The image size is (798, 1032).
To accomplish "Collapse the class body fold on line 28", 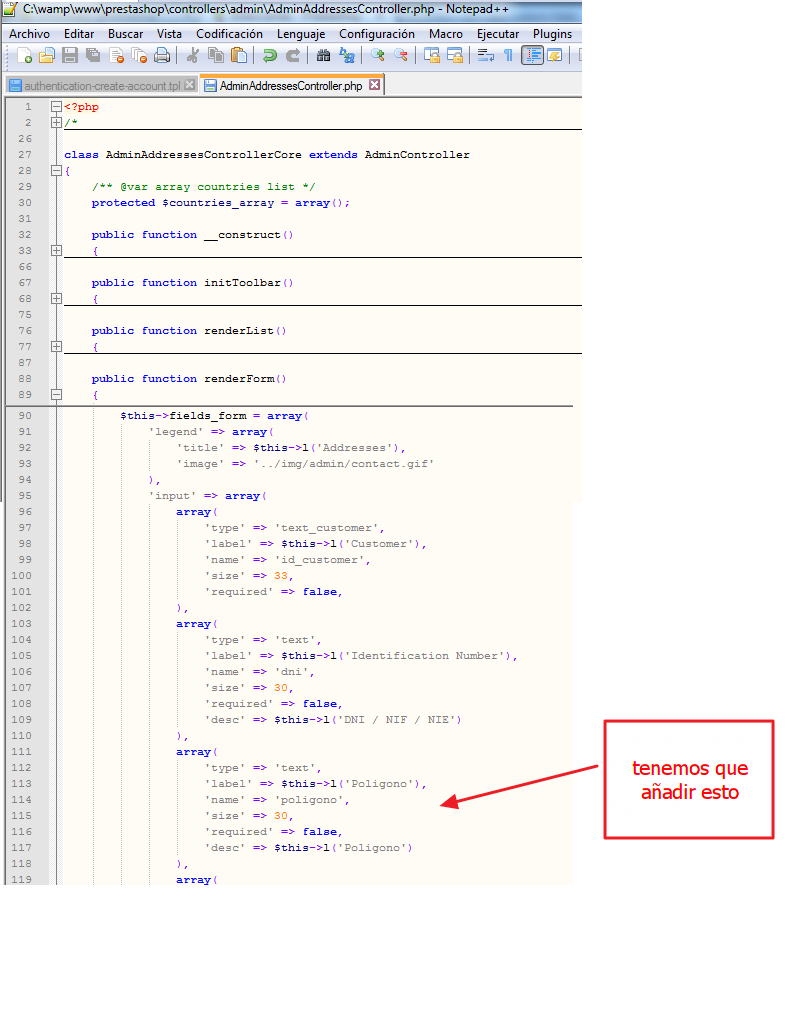I will pos(57,170).
